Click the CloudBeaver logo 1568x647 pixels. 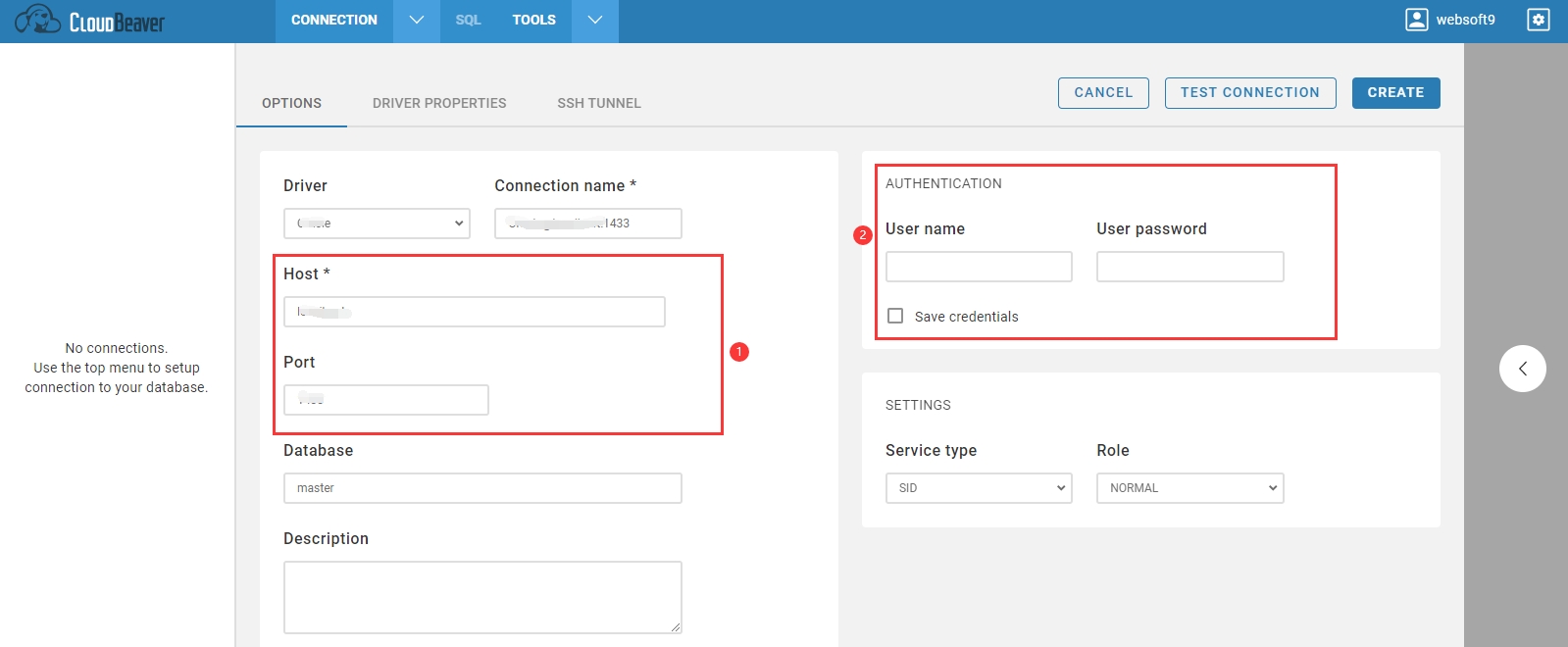90,21
